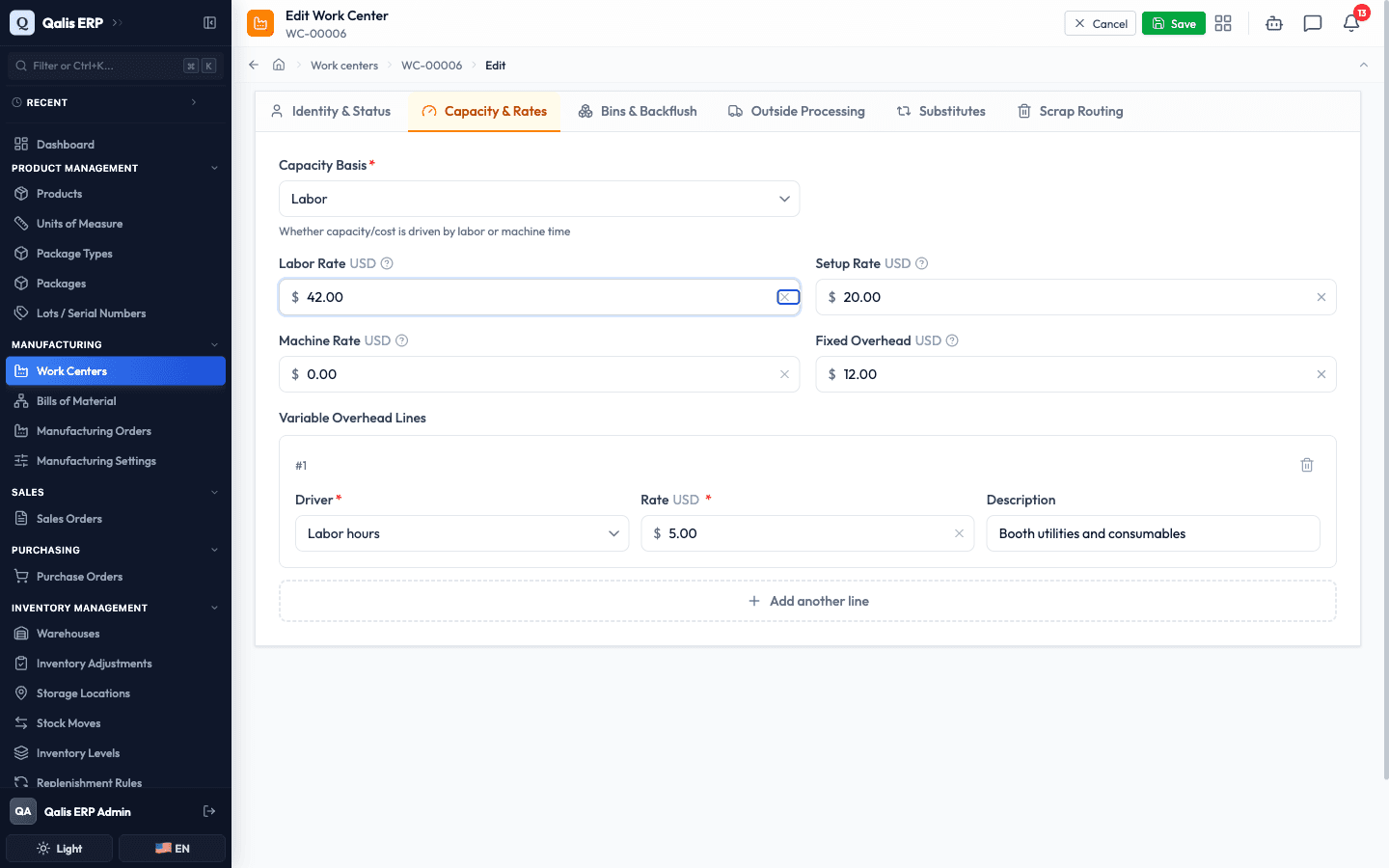Open the AI assistant robot icon
The height and width of the screenshot is (868, 1389).
click(x=1274, y=23)
